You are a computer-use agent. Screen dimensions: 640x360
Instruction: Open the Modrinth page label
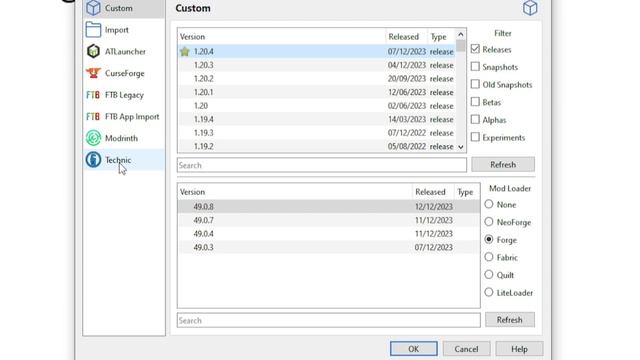click(x=121, y=138)
